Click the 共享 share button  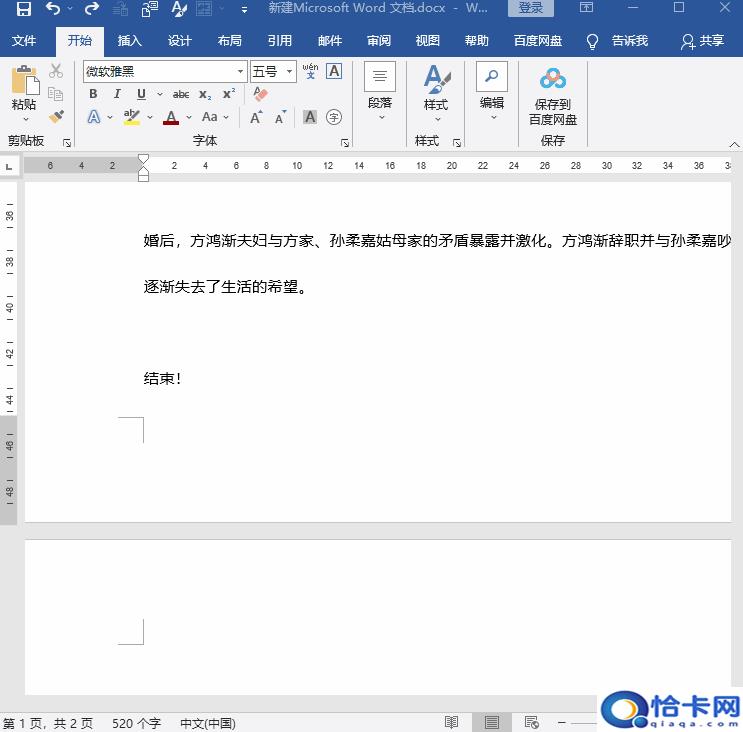702,41
